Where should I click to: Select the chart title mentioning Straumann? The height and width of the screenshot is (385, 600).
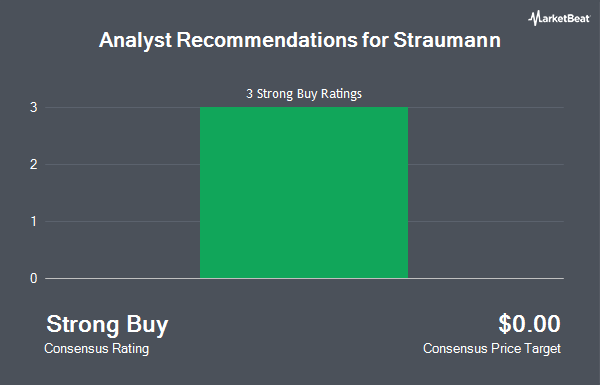point(300,40)
